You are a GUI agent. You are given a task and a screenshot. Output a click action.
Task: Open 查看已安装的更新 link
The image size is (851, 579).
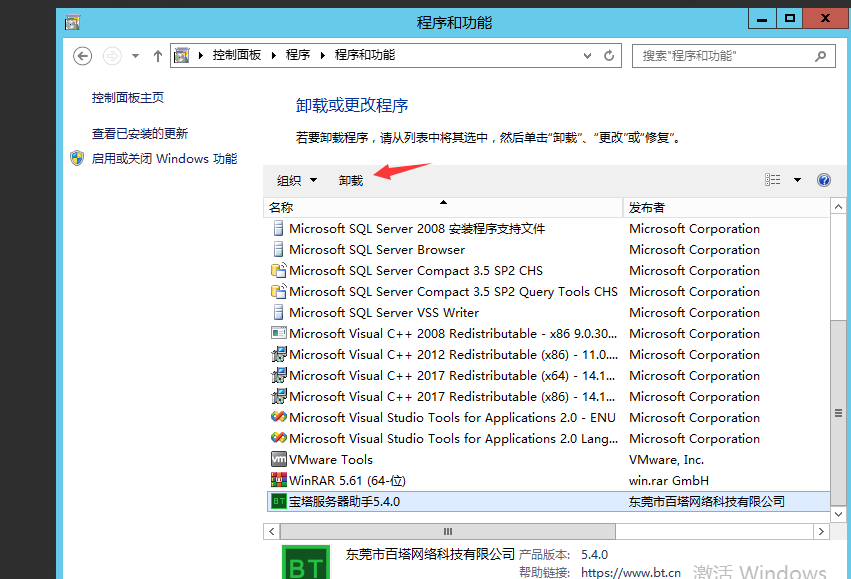(x=139, y=133)
